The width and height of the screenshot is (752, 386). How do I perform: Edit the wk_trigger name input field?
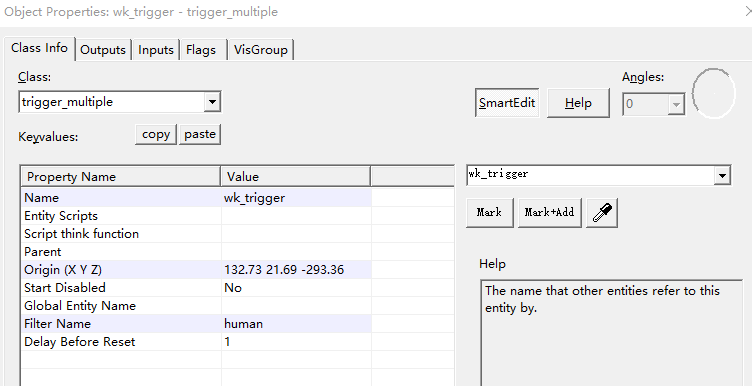[590, 175]
